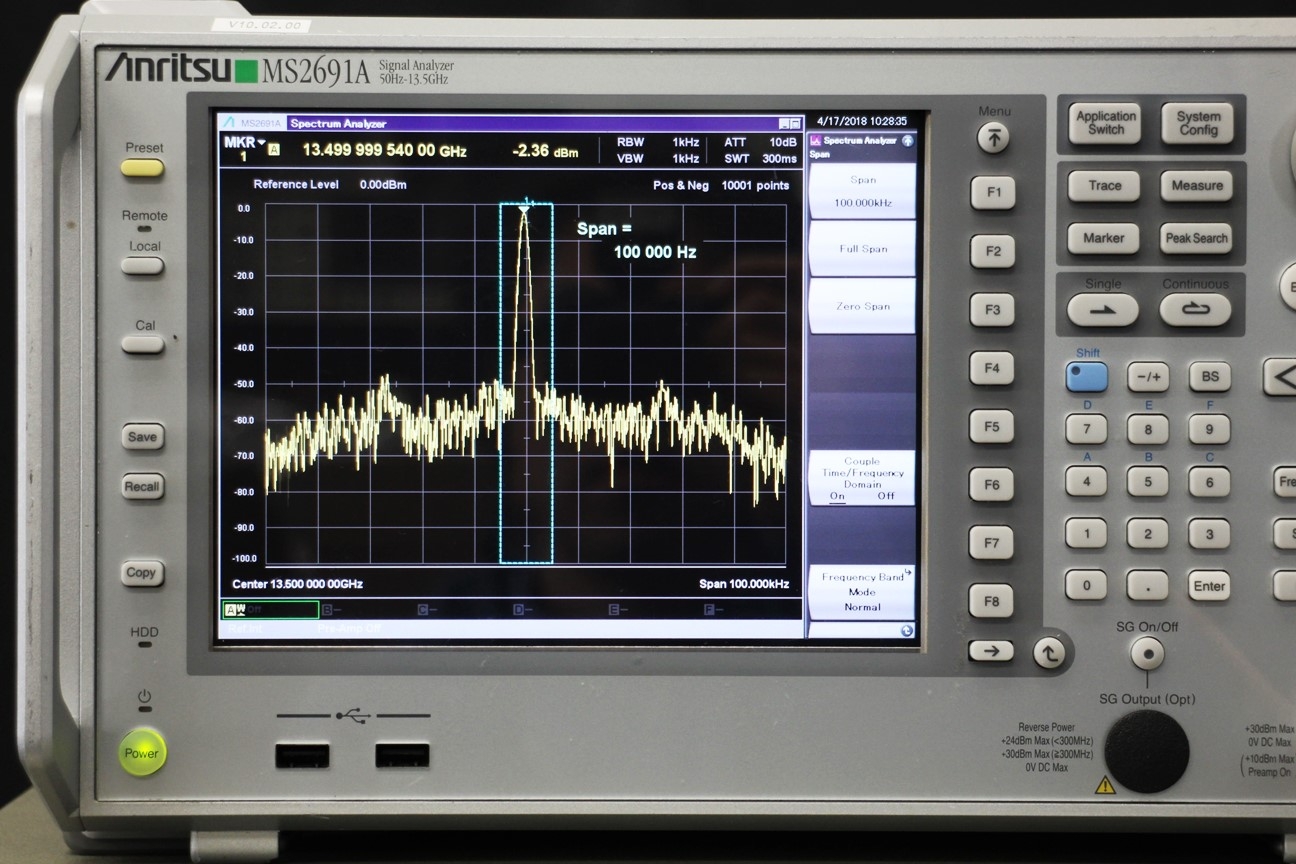Hit the Copy hardware key
The width and height of the screenshot is (1296, 864).
[142, 573]
